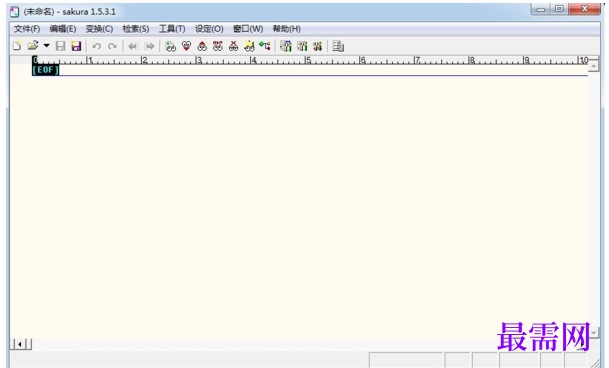Open the Replace dialog icon

pyautogui.click(x=218, y=46)
